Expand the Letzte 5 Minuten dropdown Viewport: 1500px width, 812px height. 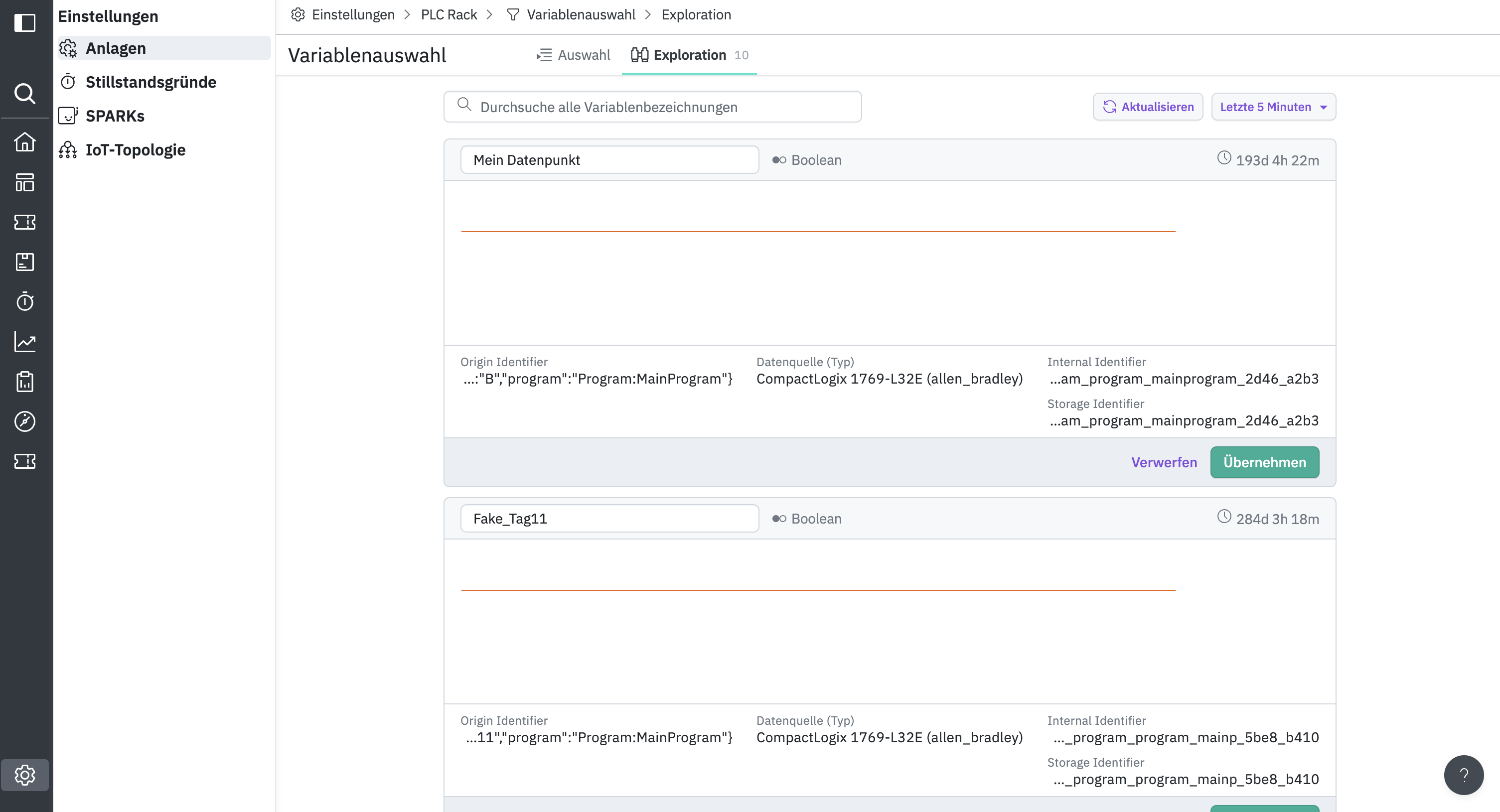[x=1273, y=107]
